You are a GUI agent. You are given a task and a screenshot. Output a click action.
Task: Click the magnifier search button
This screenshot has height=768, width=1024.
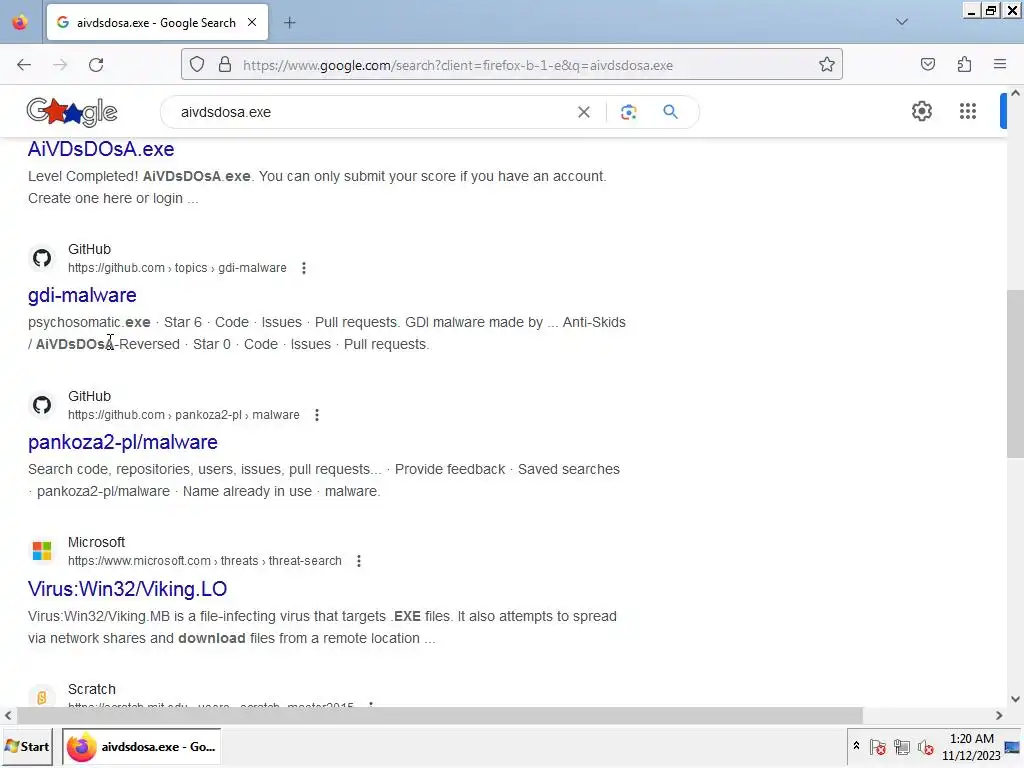671,112
